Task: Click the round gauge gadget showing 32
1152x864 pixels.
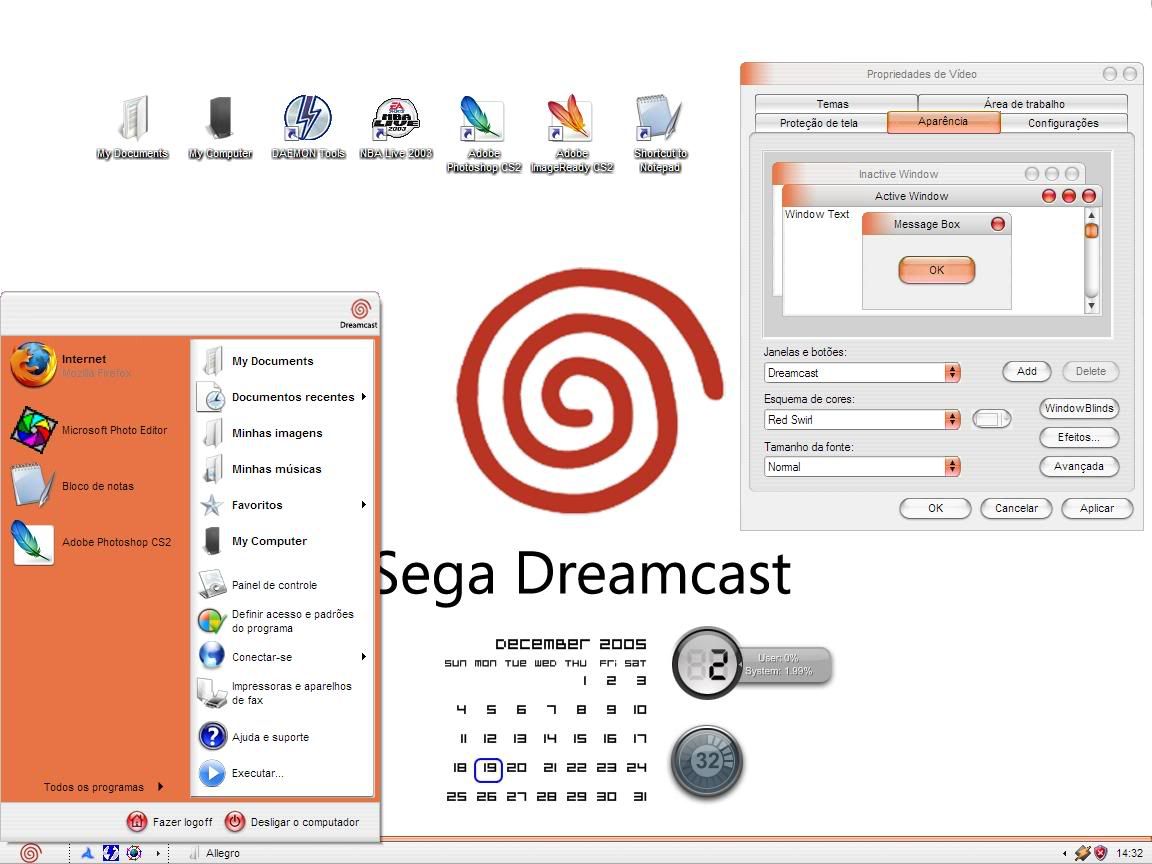Action: [x=708, y=761]
